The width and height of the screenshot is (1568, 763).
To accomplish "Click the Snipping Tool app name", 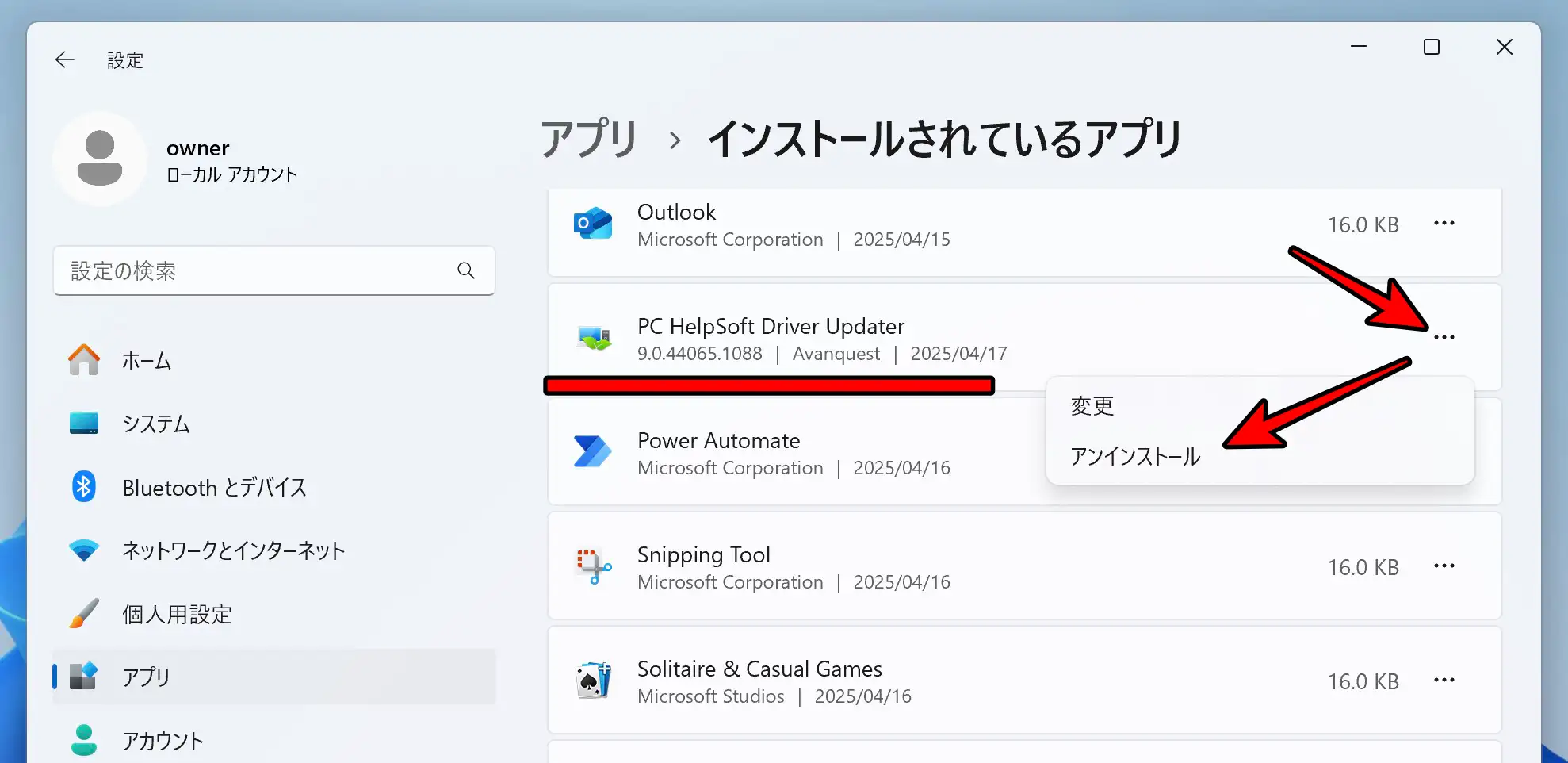I will pos(703,554).
